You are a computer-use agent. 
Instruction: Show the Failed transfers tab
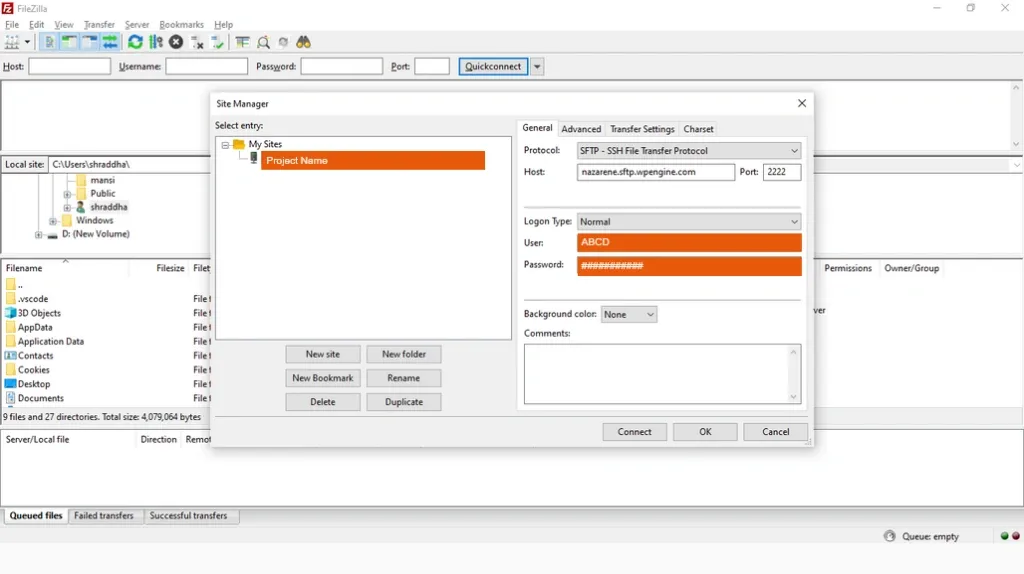(103, 515)
